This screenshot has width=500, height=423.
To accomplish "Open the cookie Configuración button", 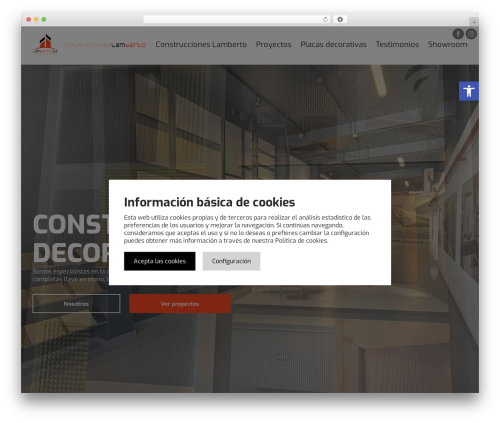I will [x=231, y=261].
